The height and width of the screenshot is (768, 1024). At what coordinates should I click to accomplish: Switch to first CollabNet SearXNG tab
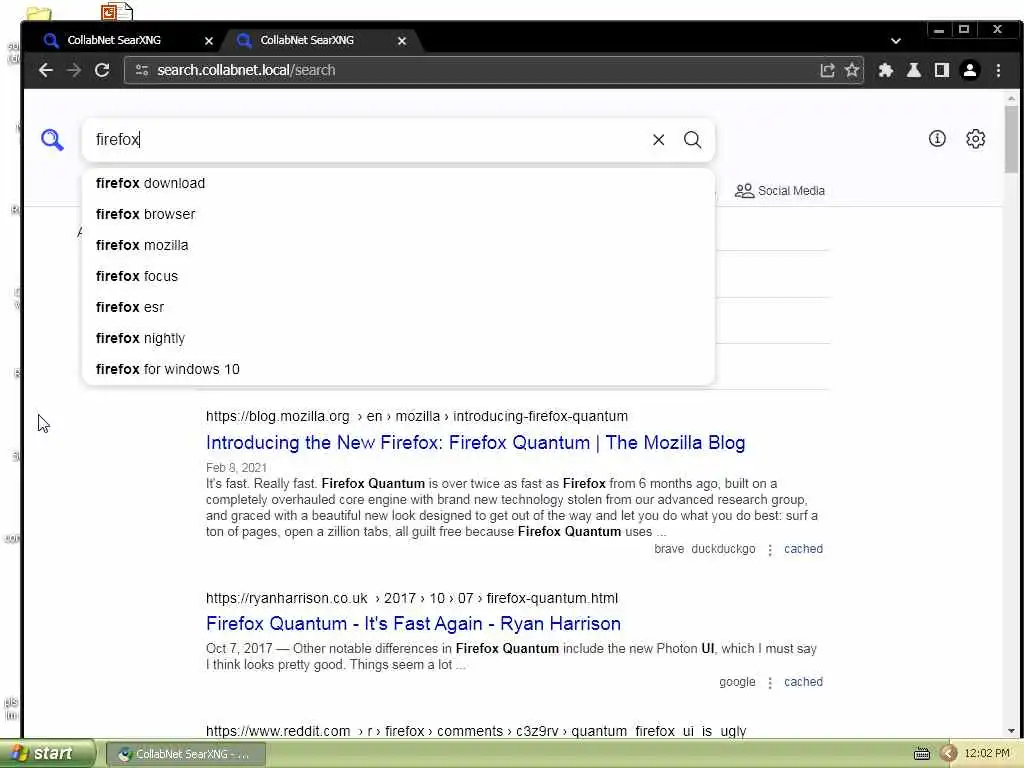(x=124, y=40)
